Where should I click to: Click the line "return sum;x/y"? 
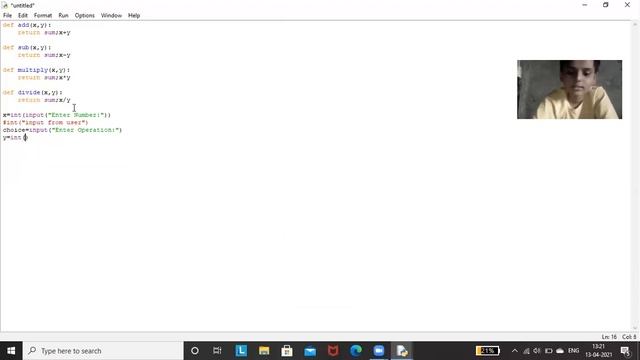pyautogui.click(x=44, y=100)
